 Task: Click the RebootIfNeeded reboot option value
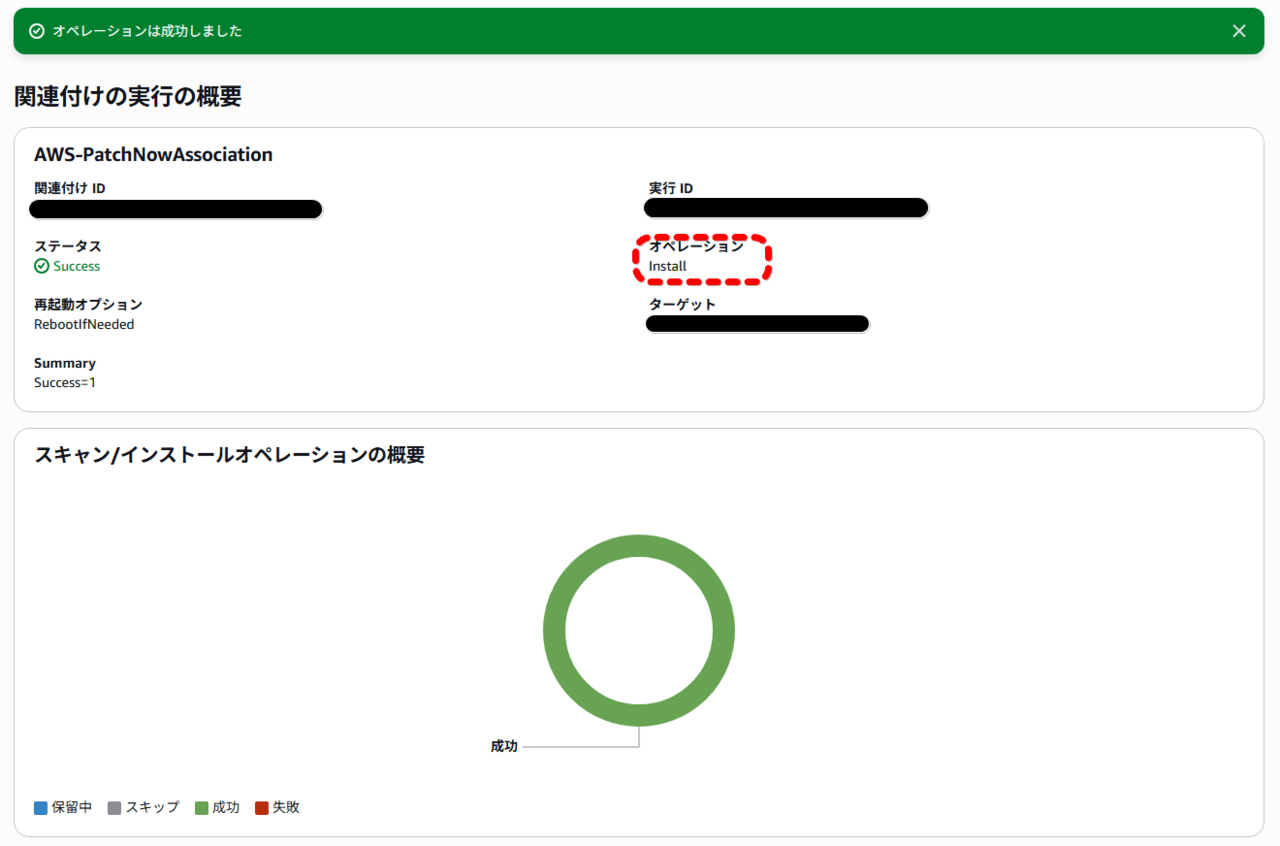click(84, 324)
